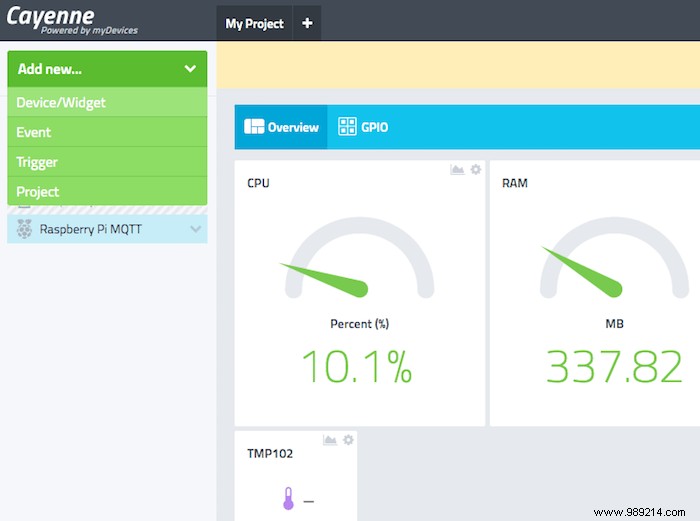The height and width of the screenshot is (521, 700).
Task: Select Trigger from Add new menu
Action: pyautogui.click(x=107, y=162)
